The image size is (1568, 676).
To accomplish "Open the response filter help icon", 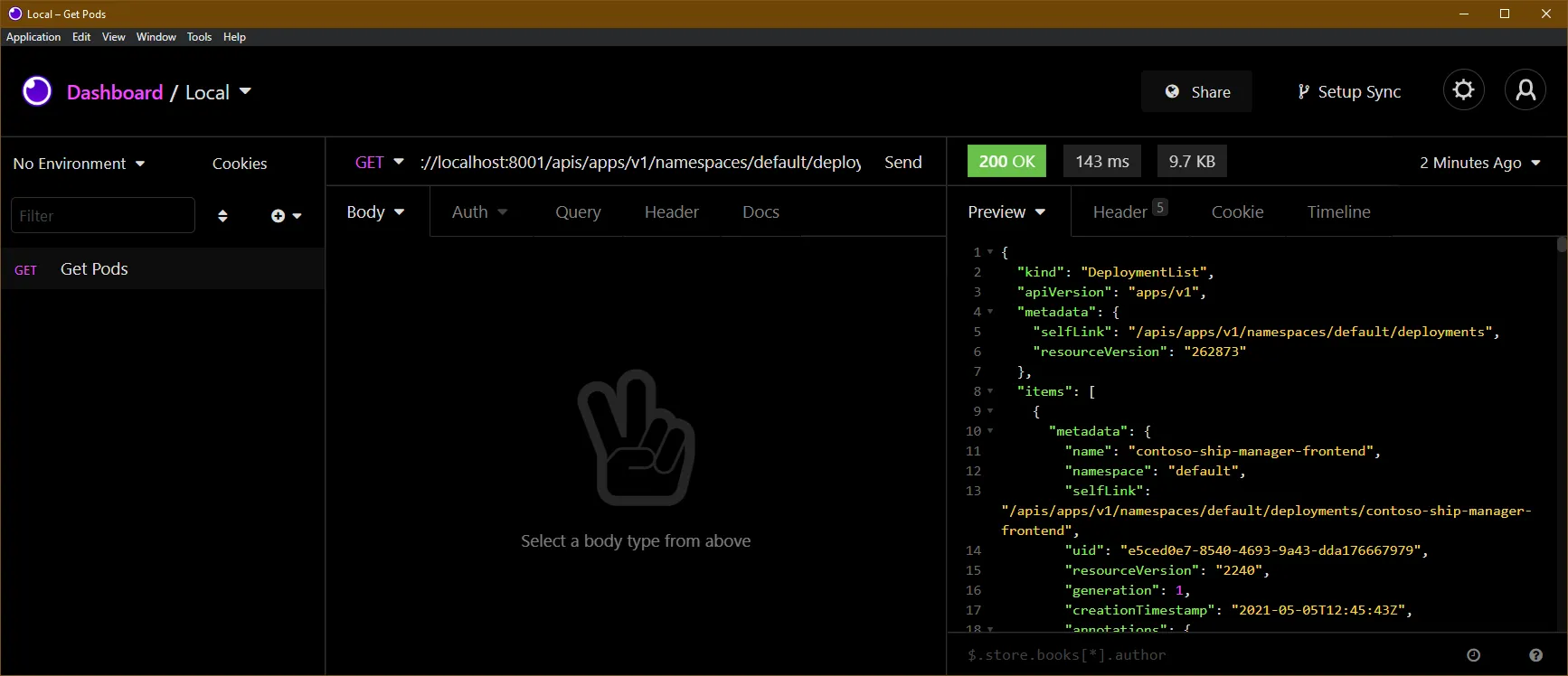I will pos(1535,655).
